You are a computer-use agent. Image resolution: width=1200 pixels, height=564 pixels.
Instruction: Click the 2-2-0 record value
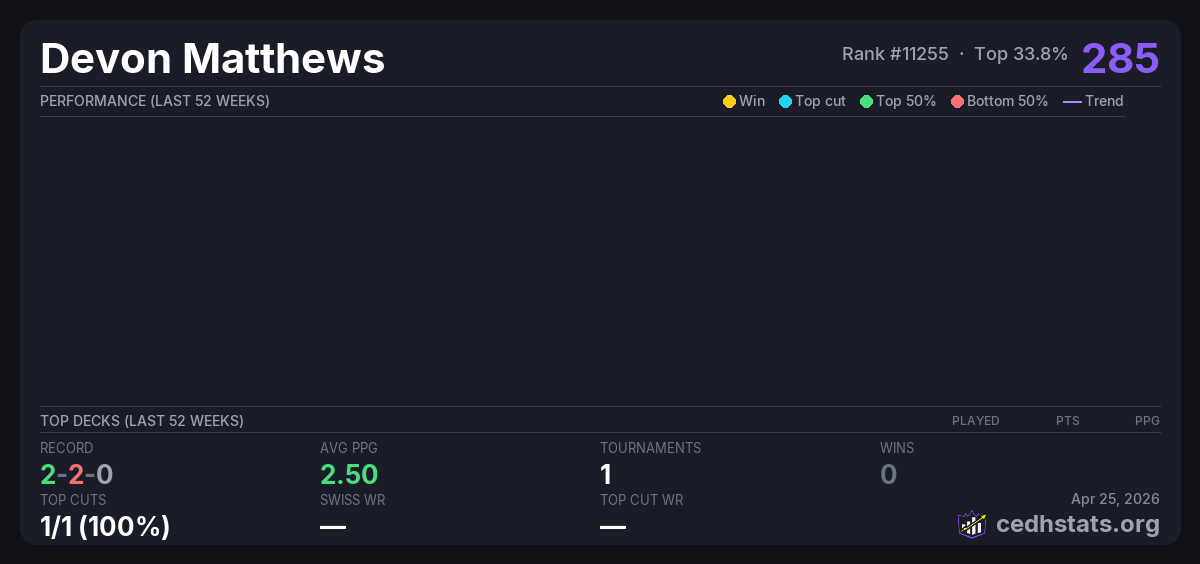click(x=76, y=474)
